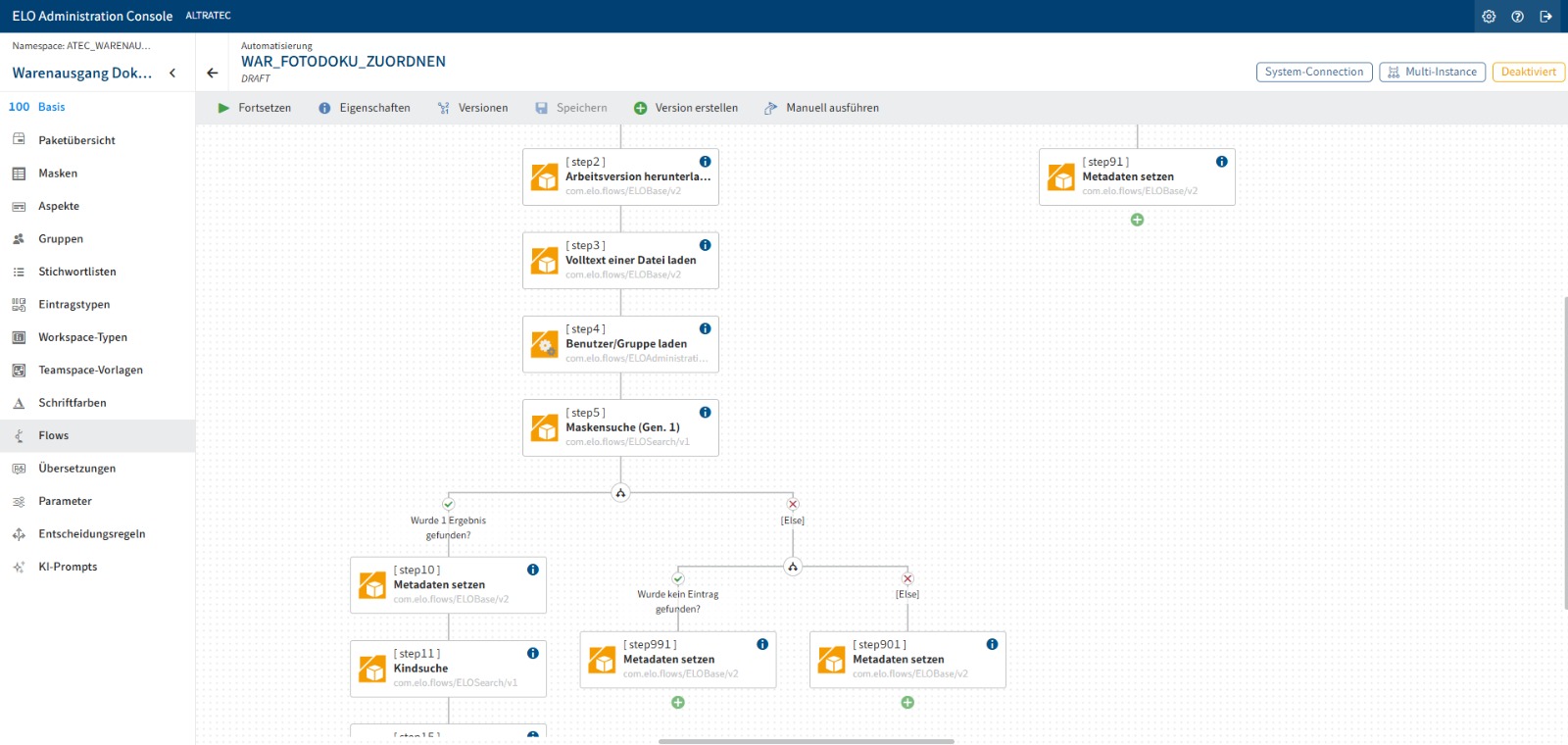Add a step below step901 with plus
Image resolution: width=1568 pixels, height=745 pixels.
pos(907,702)
